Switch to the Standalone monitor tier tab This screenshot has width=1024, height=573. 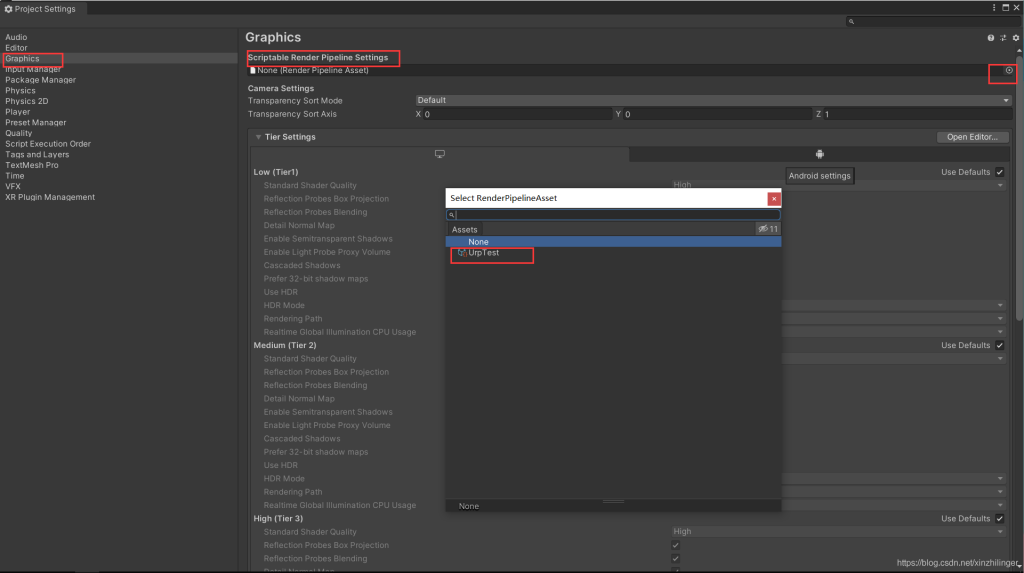tap(440, 154)
